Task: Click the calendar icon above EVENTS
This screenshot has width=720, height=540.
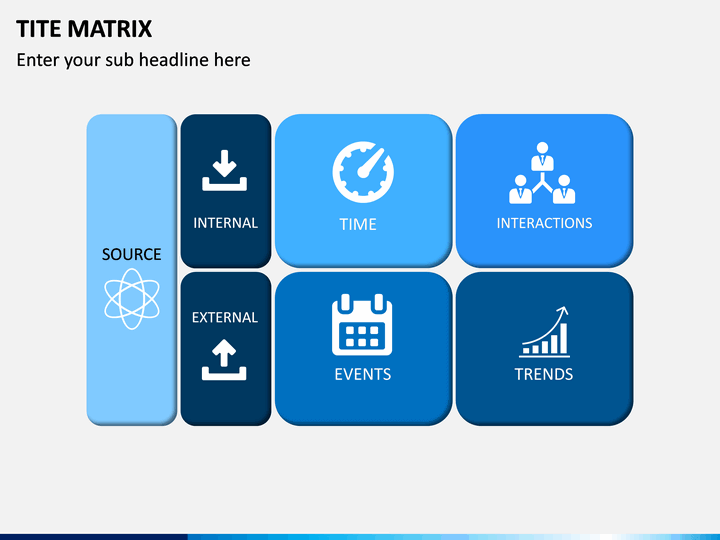Action: [x=362, y=325]
